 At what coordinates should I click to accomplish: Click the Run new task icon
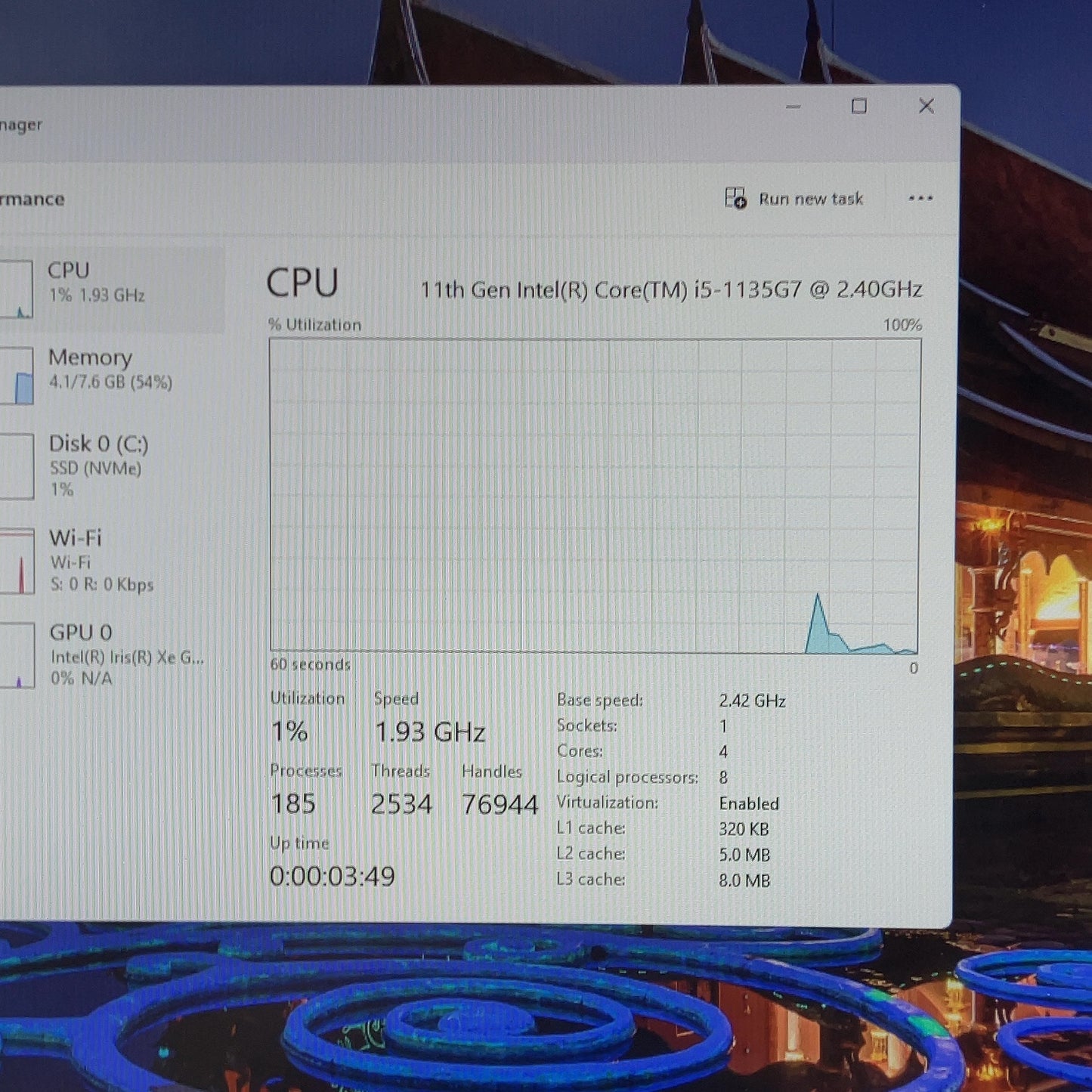click(735, 198)
